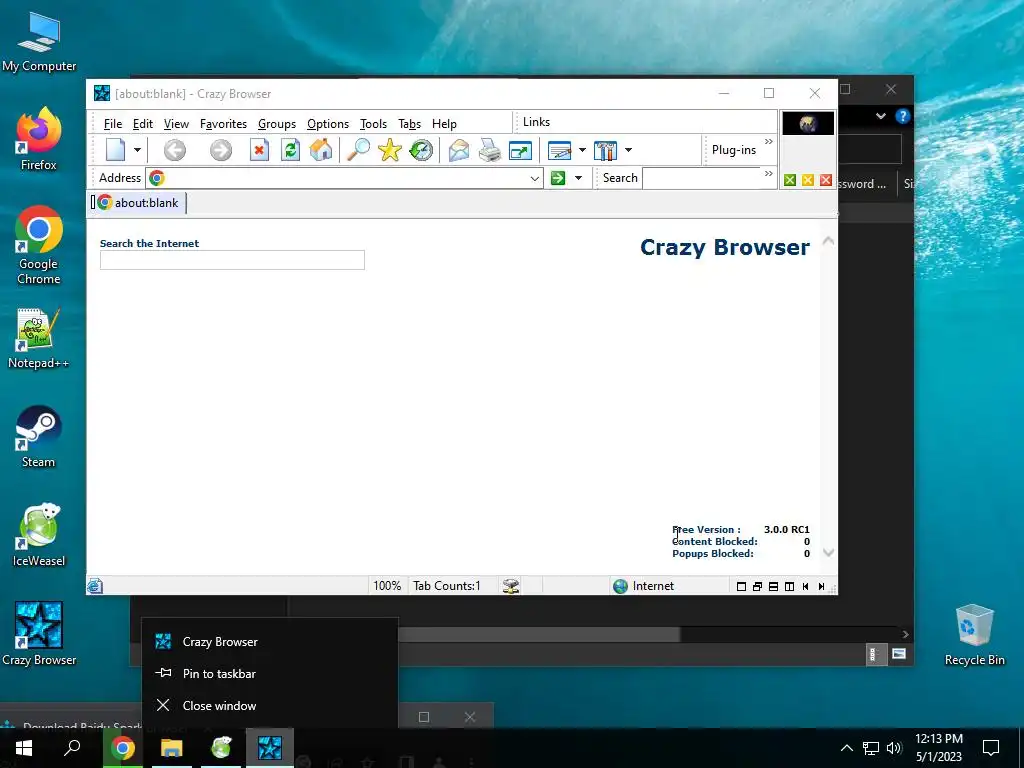Expand the Search toolbar overflow chevron
This screenshot has height=768, width=1024.
point(769,173)
